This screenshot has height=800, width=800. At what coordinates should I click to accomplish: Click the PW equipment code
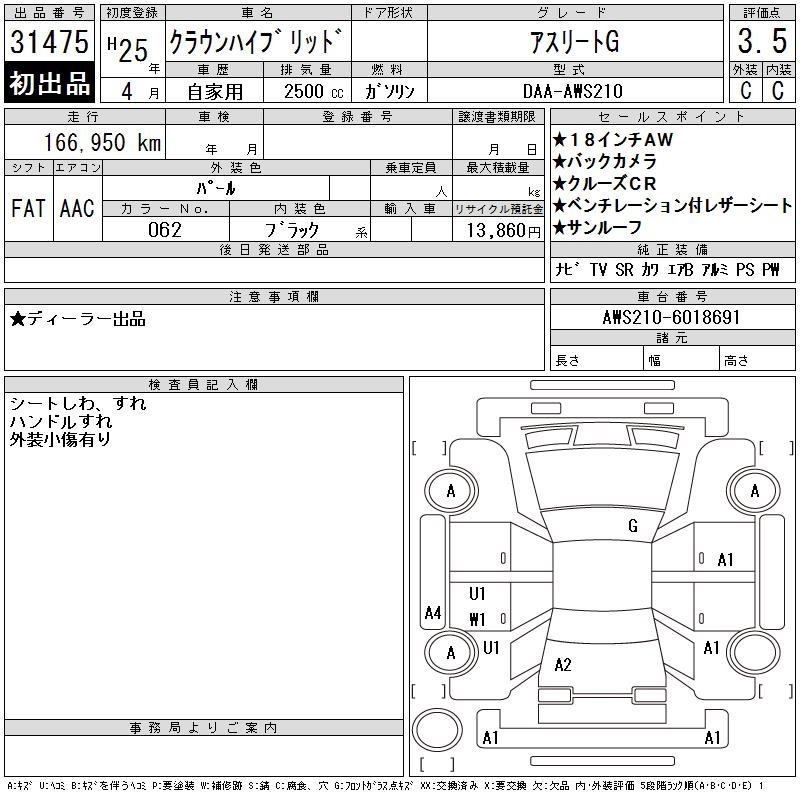[771, 269]
